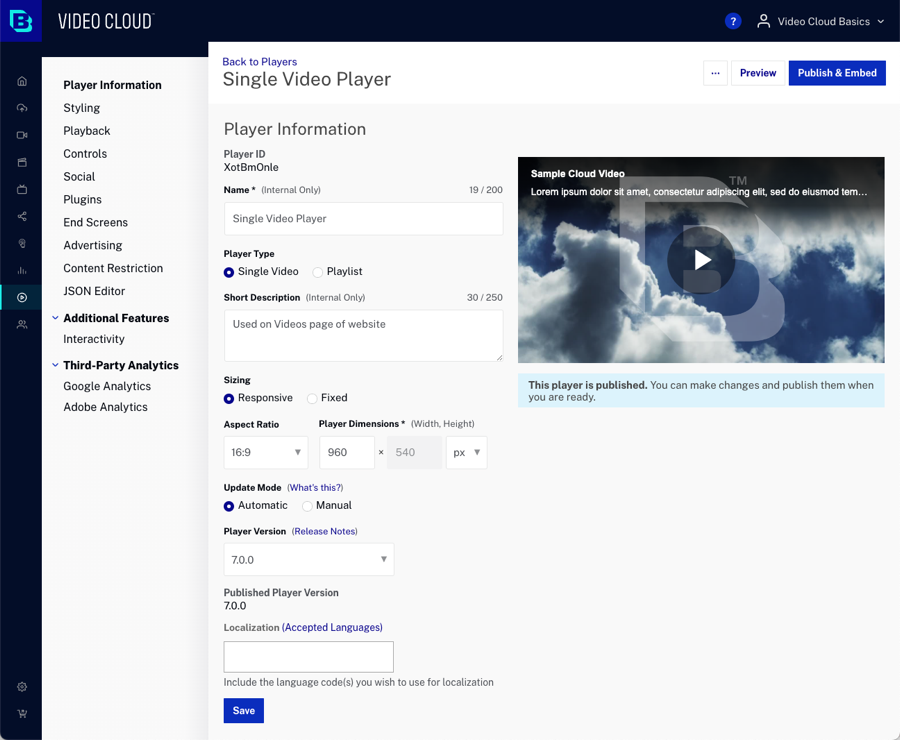
Task: Play the Sample Cloud Video preview
Action: click(x=702, y=260)
